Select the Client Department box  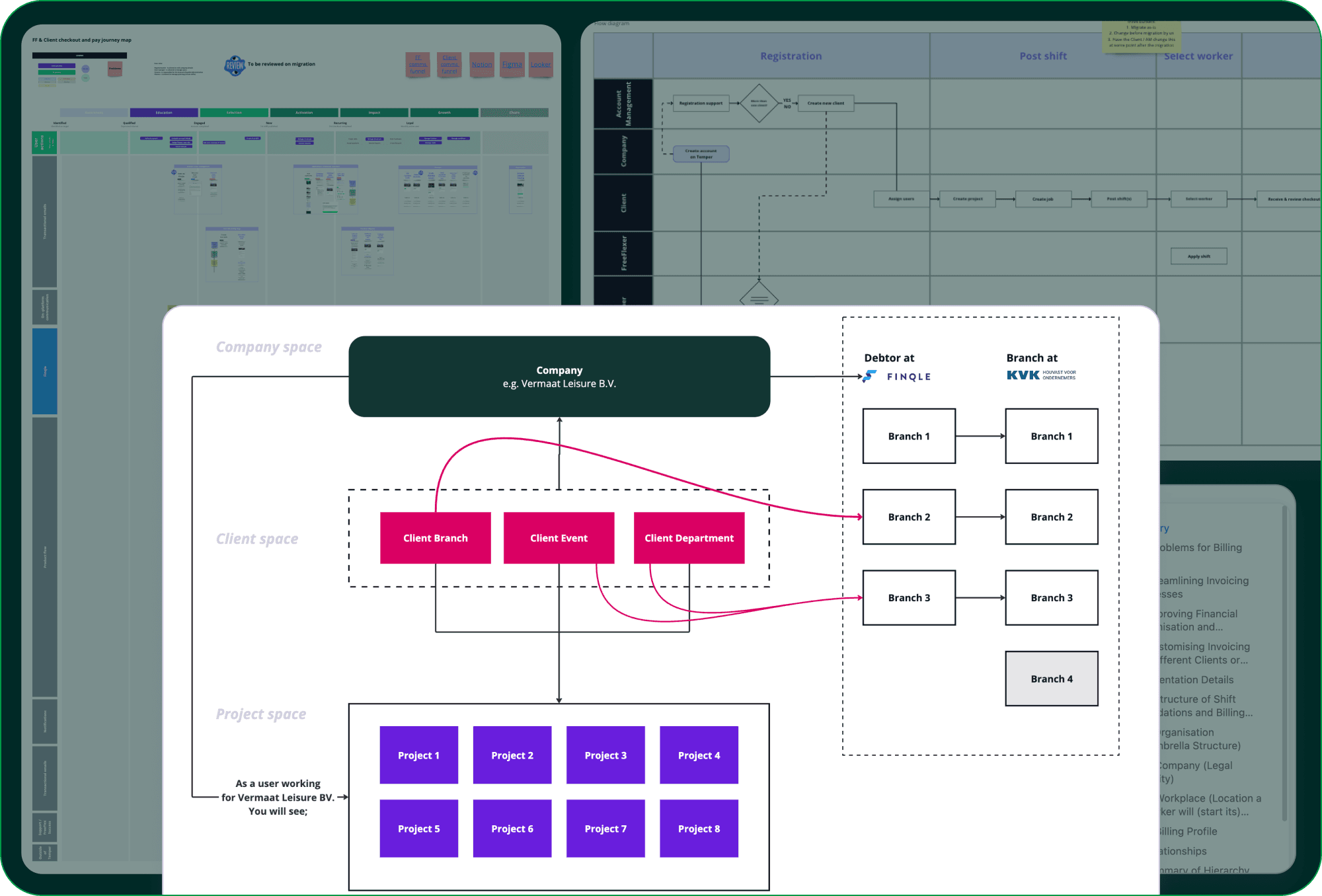tap(689, 538)
